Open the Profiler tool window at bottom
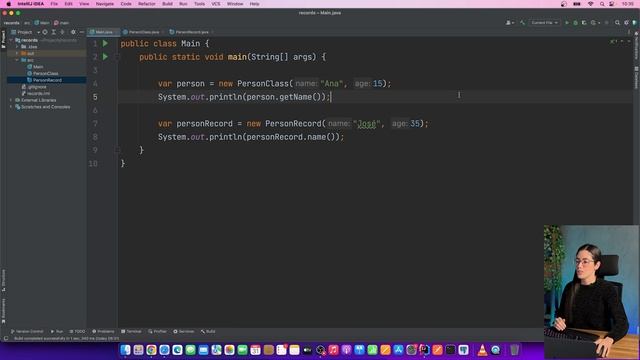This screenshot has height=360, width=640. click(x=158, y=331)
